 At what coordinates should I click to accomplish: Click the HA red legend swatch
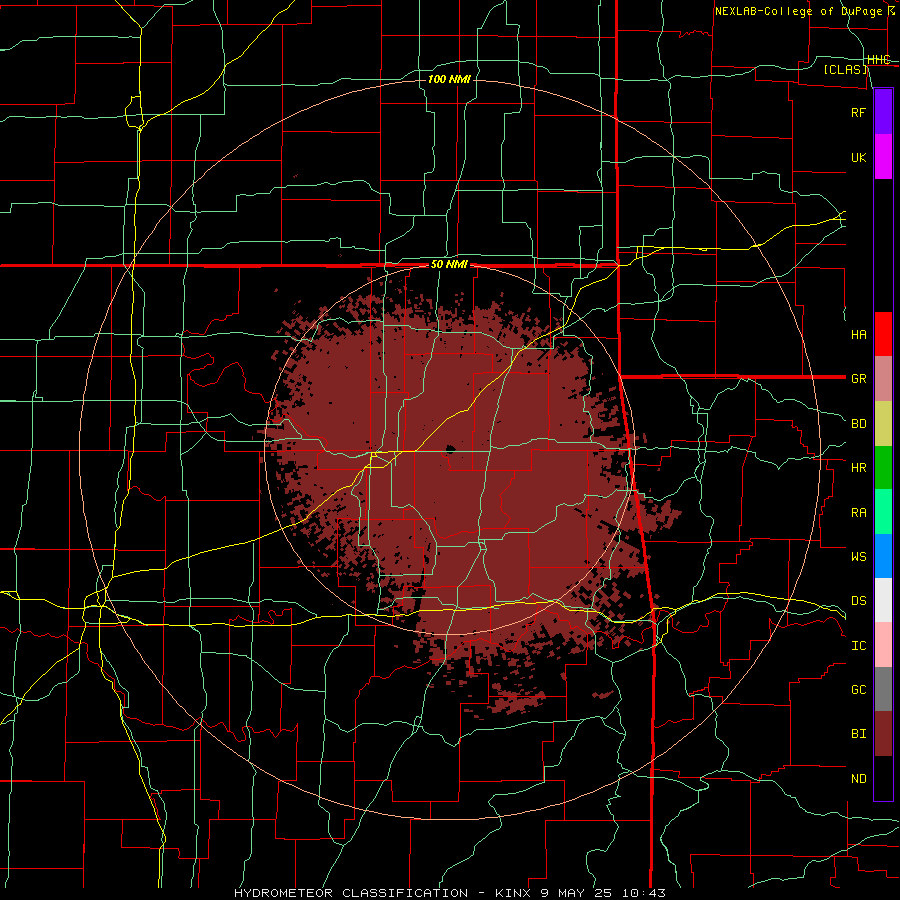[883, 334]
